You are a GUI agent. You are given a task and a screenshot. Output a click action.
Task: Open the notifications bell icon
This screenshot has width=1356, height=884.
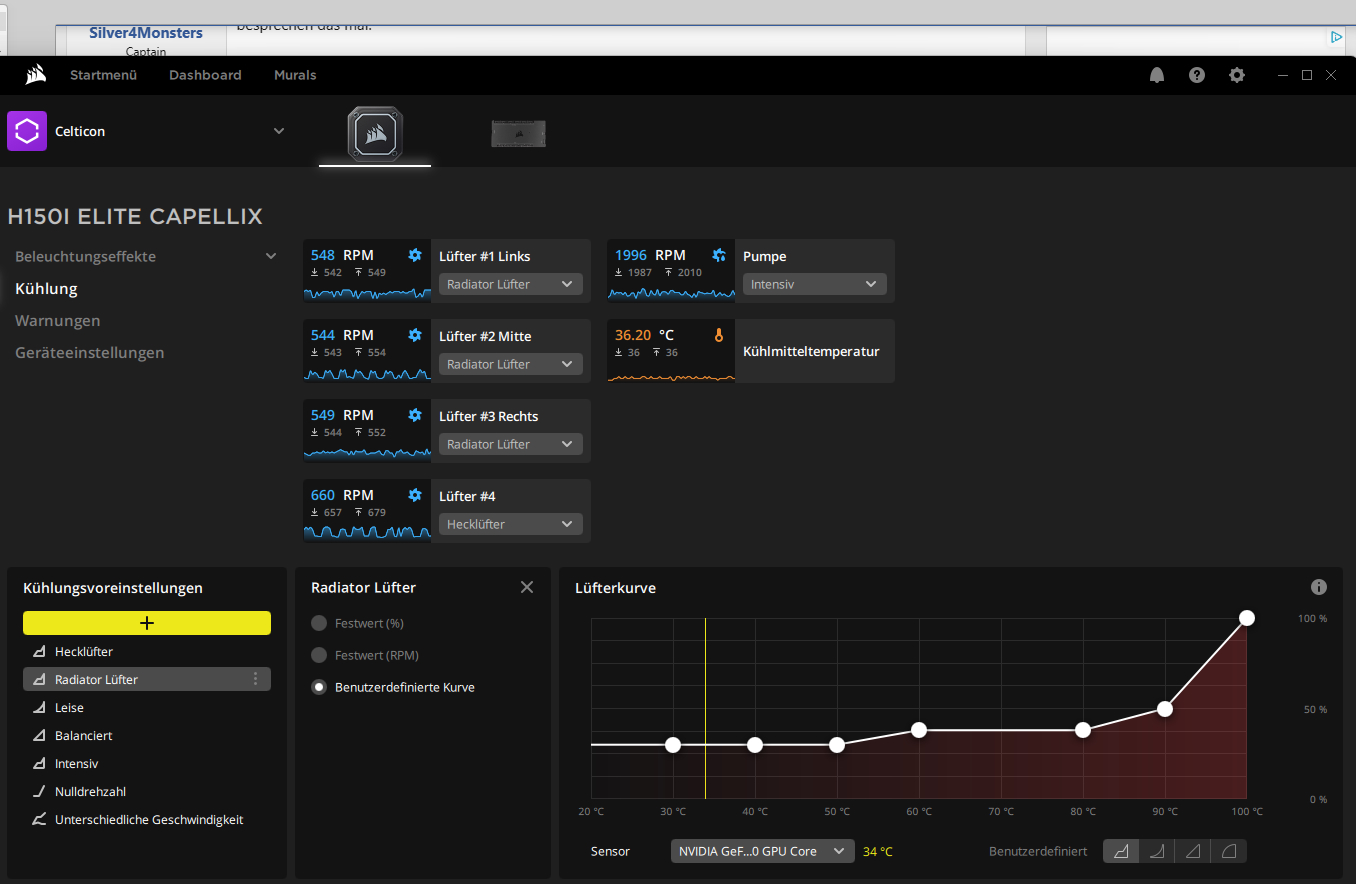pos(1157,75)
